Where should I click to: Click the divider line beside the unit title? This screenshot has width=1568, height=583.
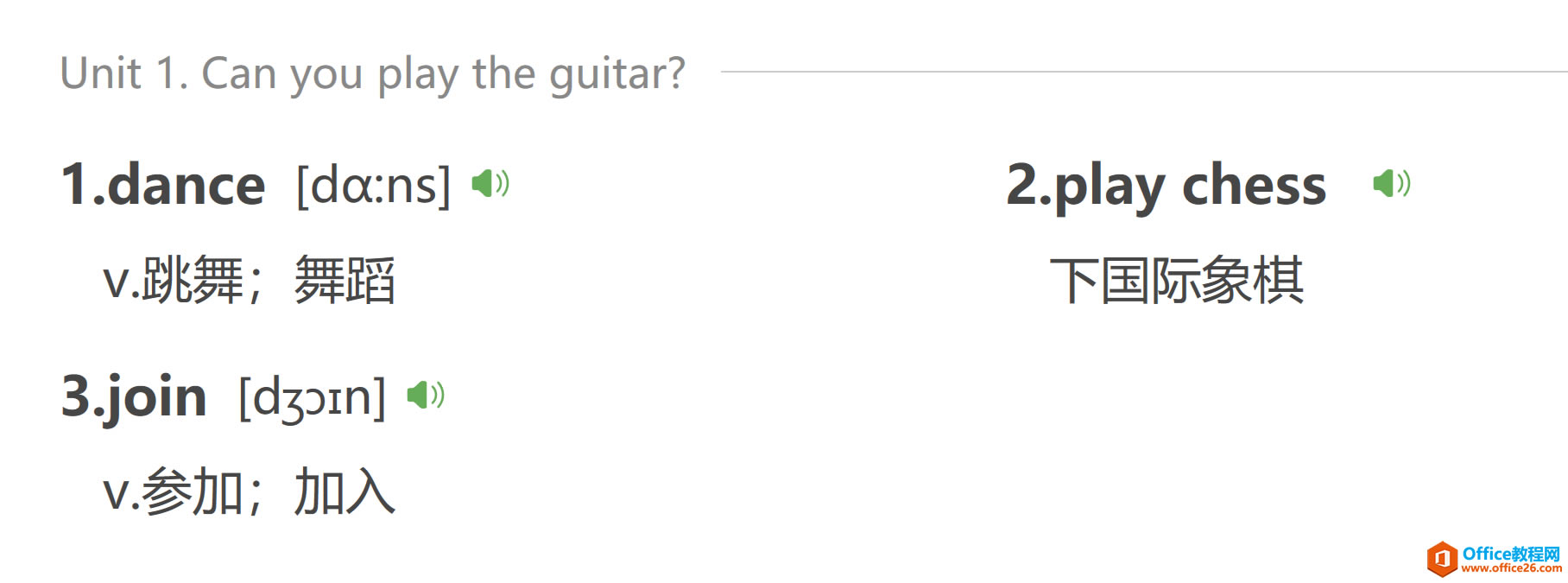[x=1144, y=72]
